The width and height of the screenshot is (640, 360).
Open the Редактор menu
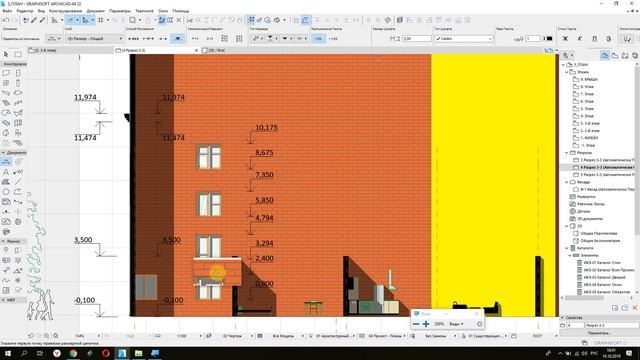(25, 11)
